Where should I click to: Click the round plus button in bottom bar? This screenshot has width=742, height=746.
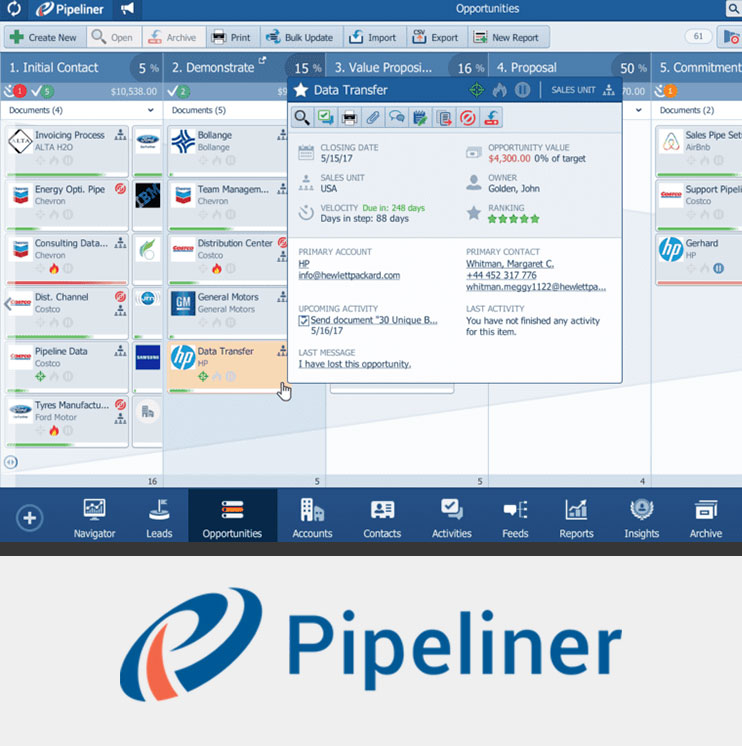click(30, 518)
